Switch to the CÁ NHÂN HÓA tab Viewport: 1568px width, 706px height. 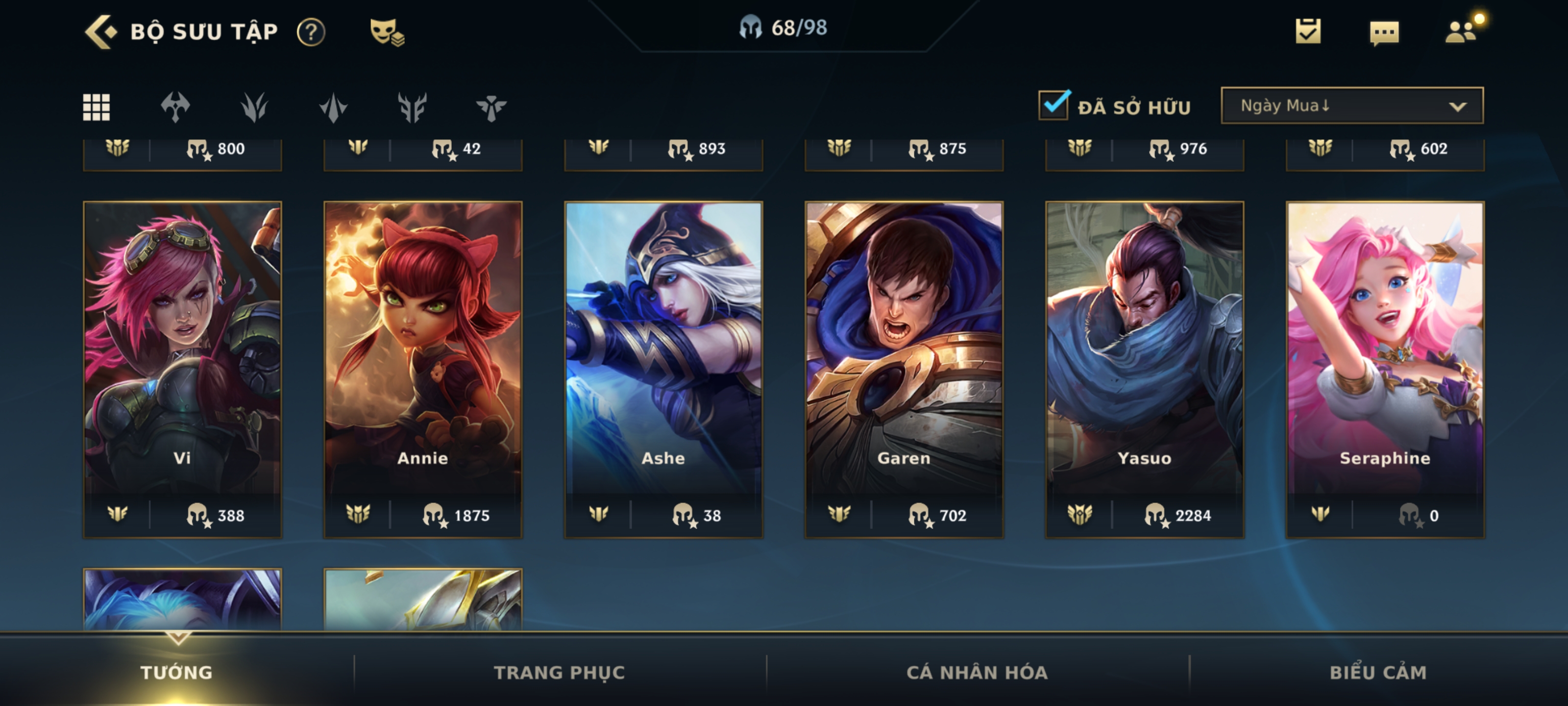pyautogui.click(x=977, y=672)
